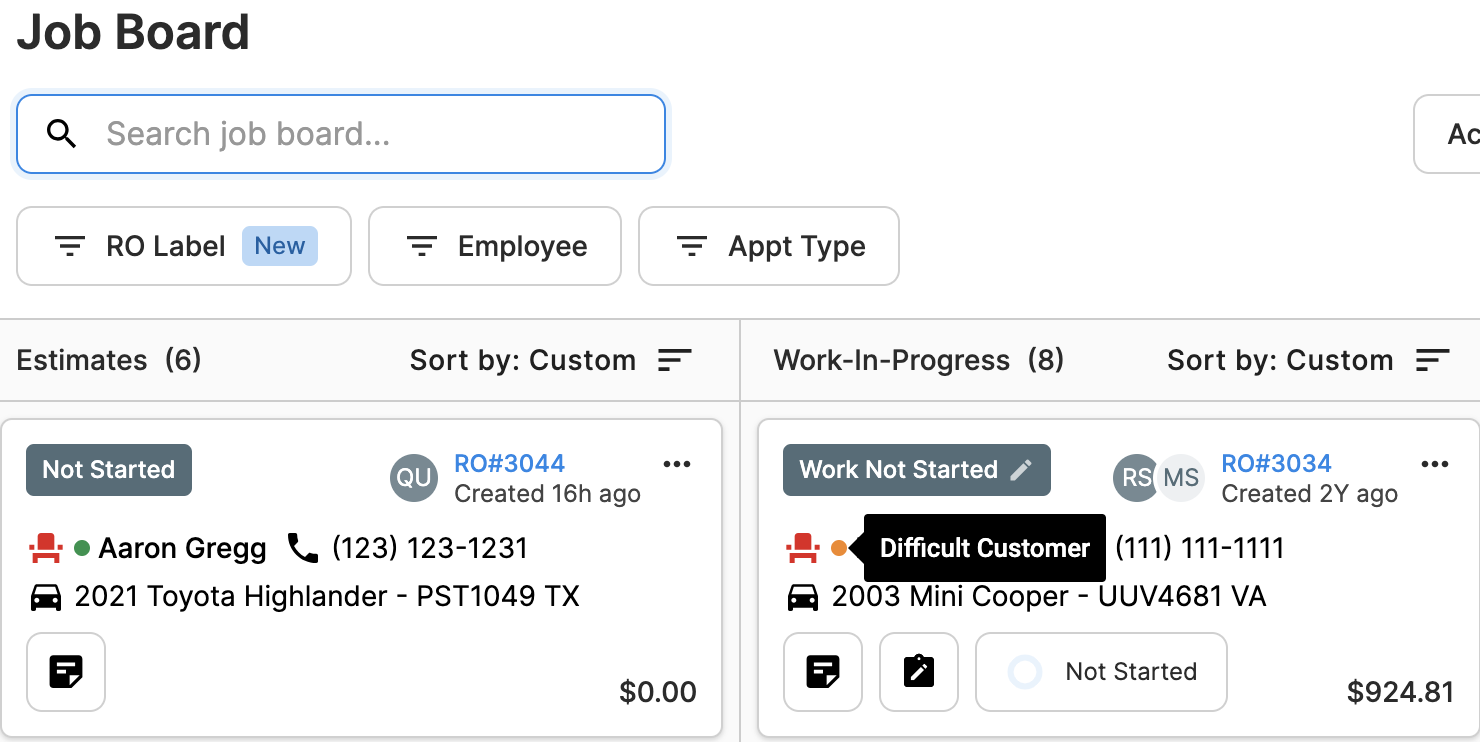Open more options menu for RO#3034
This screenshot has width=1480, height=742.
pyautogui.click(x=1435, y=464)
